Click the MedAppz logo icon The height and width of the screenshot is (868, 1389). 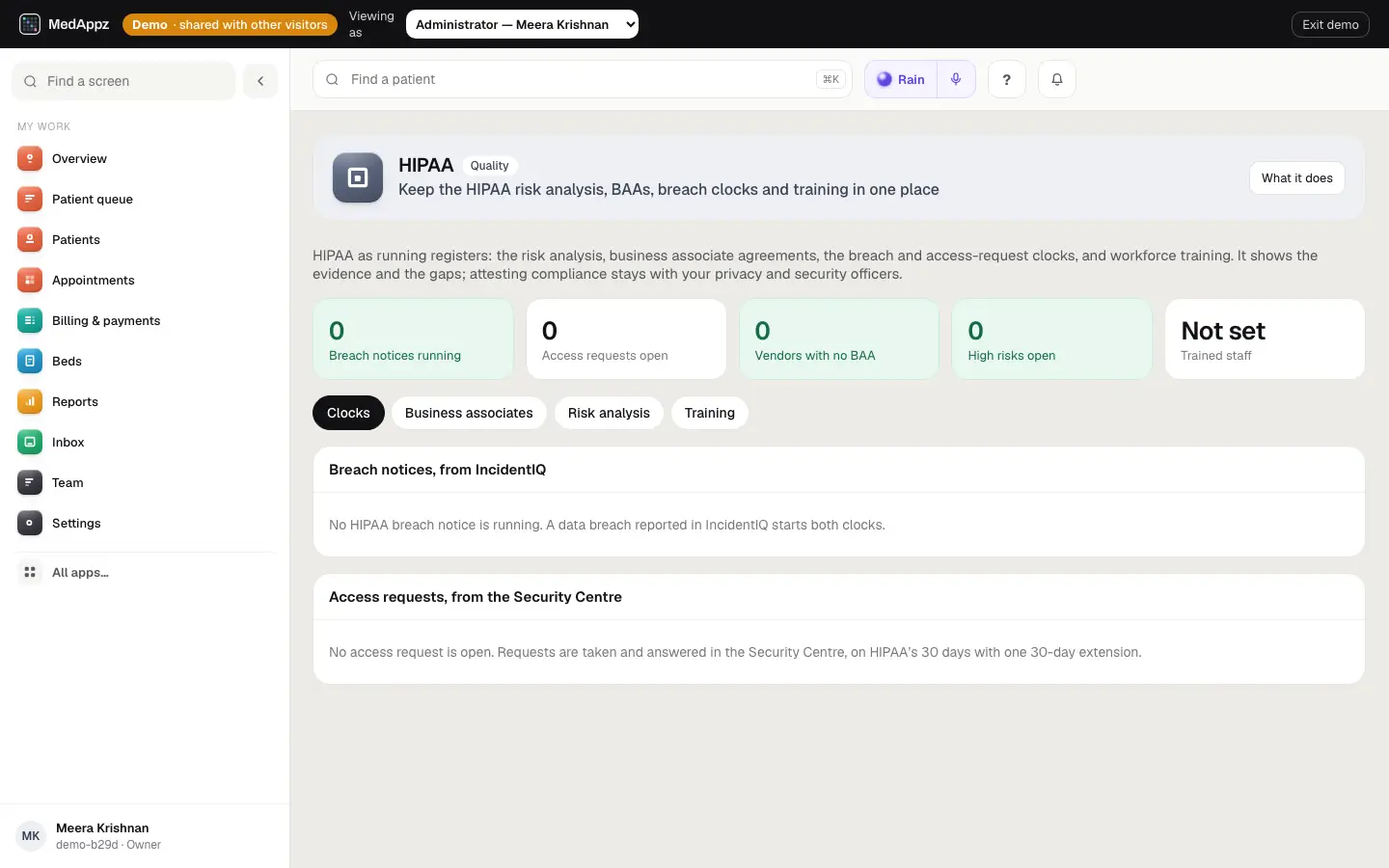click(30, 24)
